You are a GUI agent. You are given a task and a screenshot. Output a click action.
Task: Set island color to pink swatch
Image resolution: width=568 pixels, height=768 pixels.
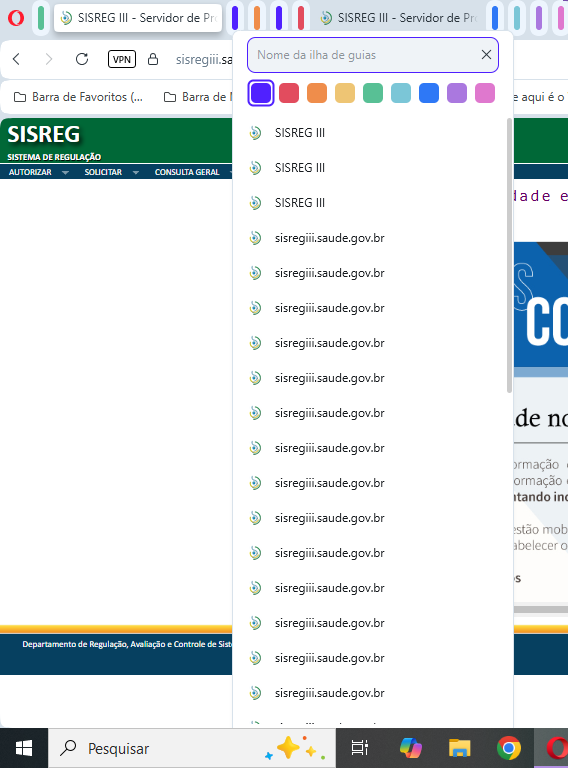(x=485, y=93)
